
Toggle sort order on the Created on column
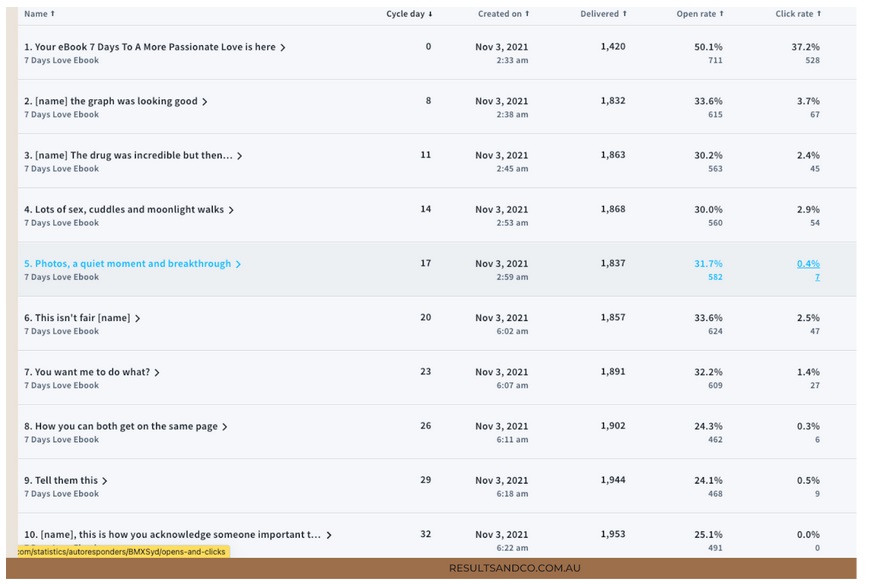tap(529, 14)
